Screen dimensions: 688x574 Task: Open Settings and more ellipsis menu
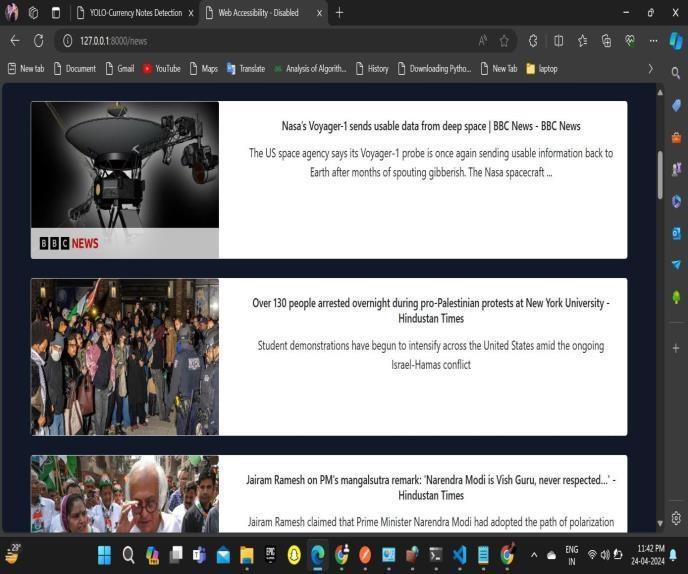[x=653, y=41]
